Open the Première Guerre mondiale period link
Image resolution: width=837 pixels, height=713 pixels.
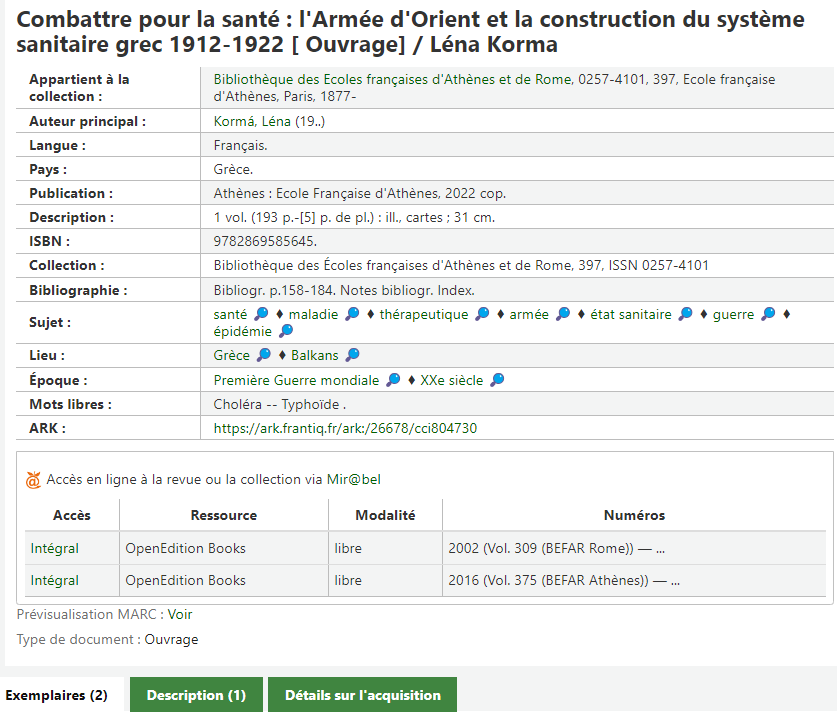pyautogui.click(x=296, y=380)
